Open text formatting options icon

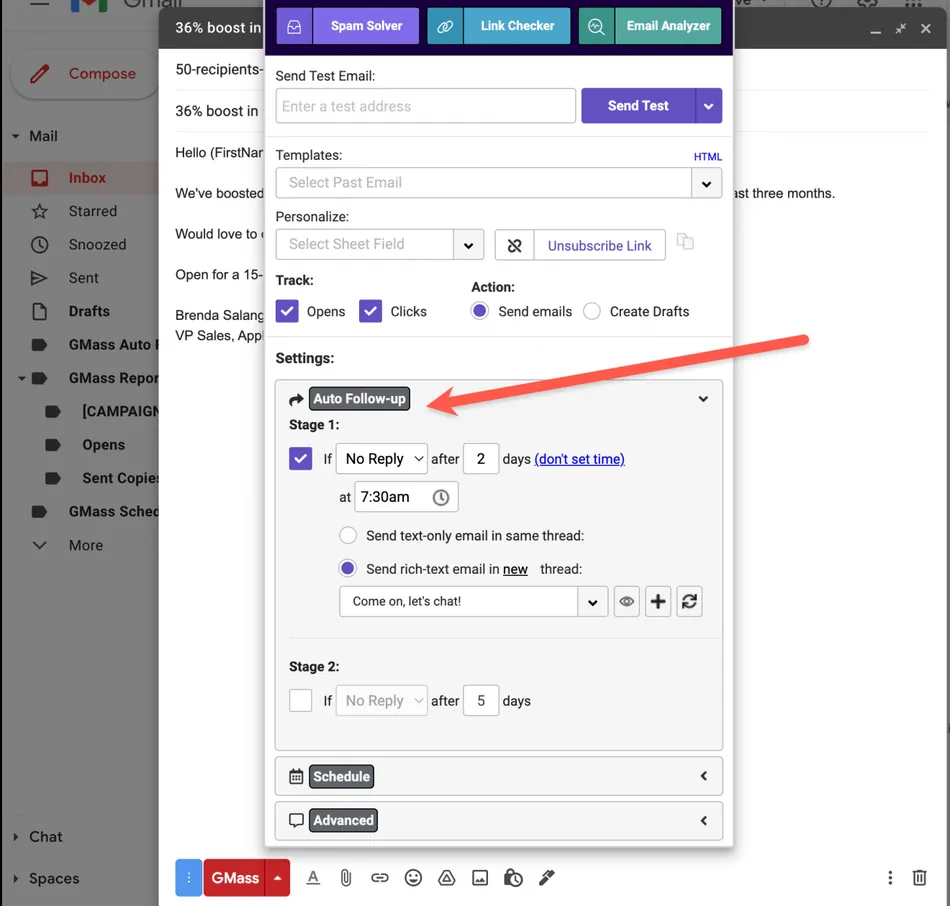click(x=313, y=878)
